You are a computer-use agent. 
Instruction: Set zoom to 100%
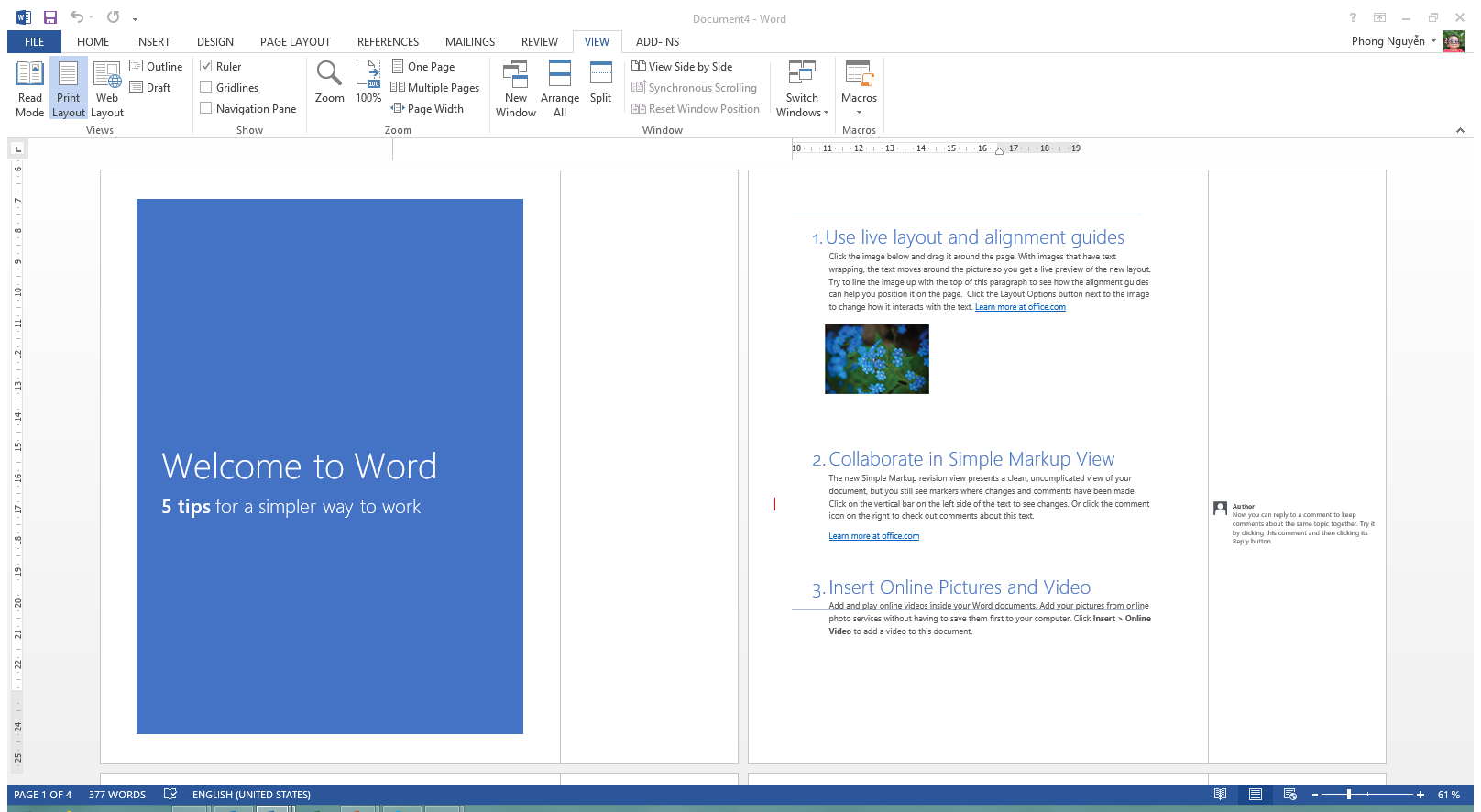point(368,82)
